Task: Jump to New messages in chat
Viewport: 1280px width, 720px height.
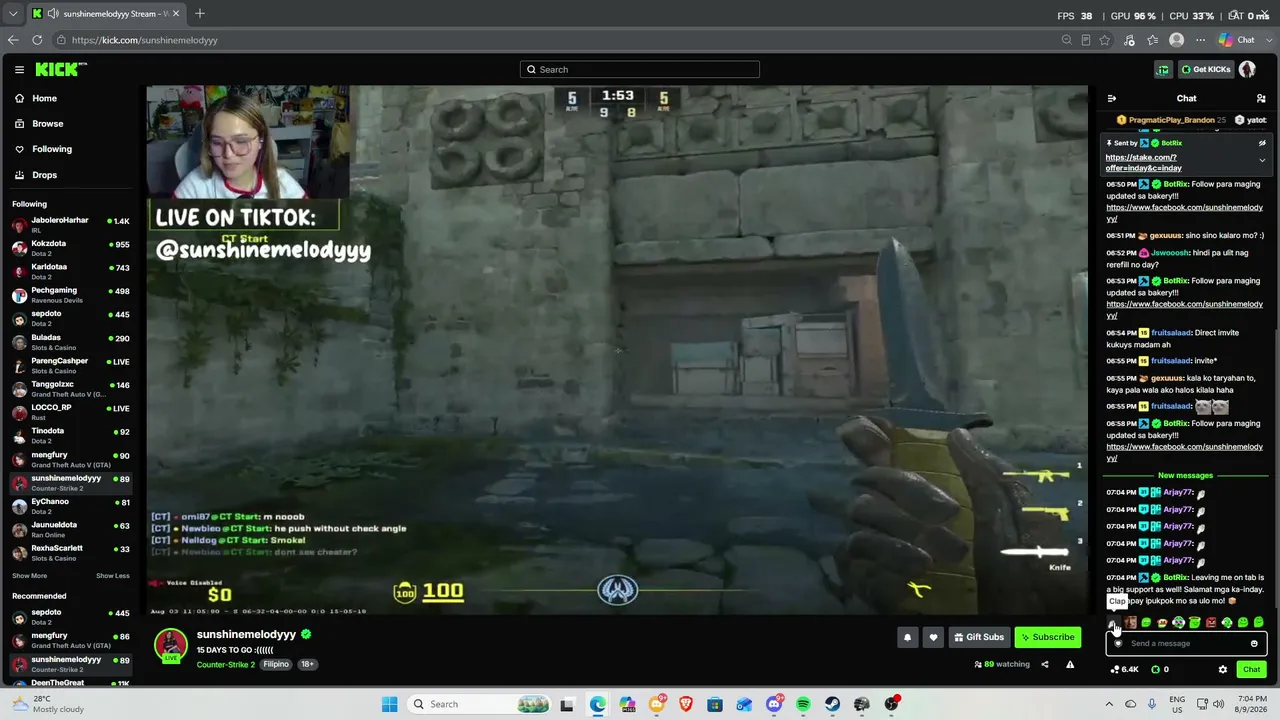Action: click(x=1185, y=475)
